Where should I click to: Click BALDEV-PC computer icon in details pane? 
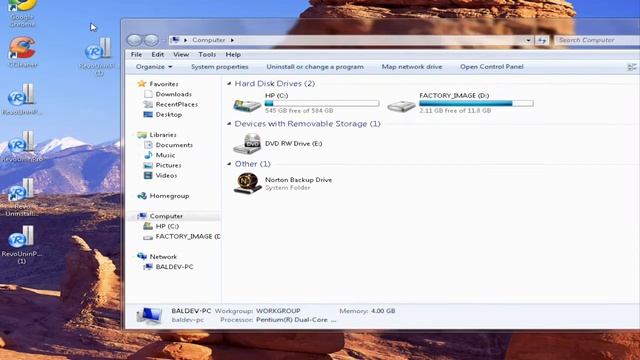coord(149,316)
